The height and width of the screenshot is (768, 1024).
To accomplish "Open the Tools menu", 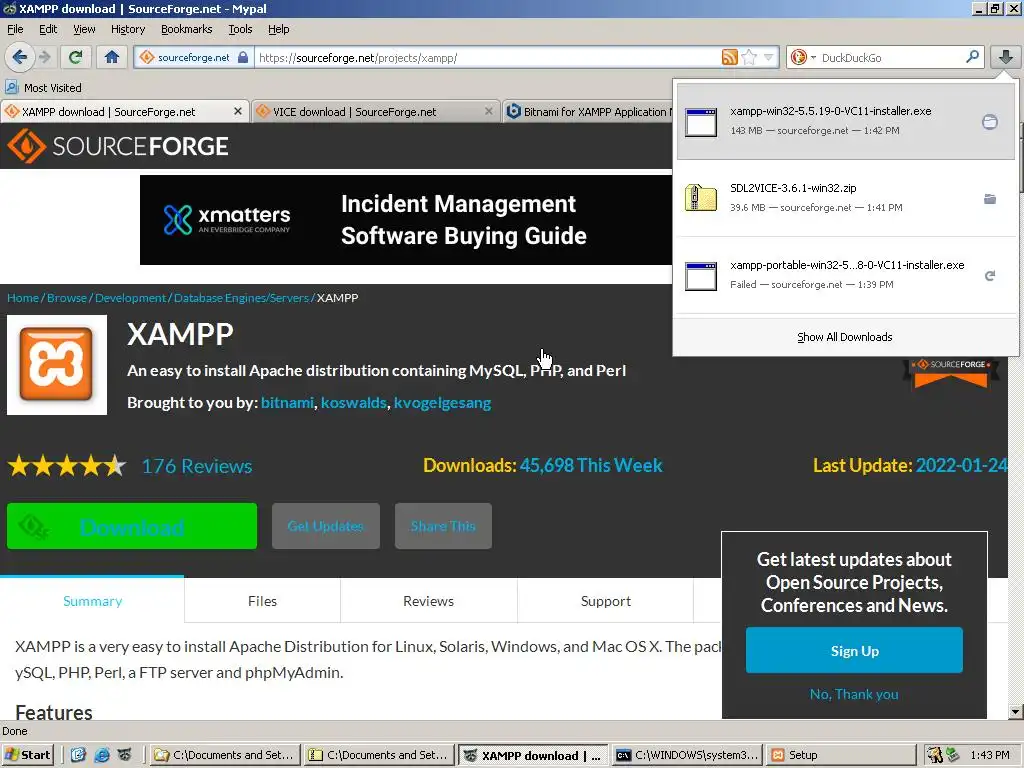I will 240,29.
